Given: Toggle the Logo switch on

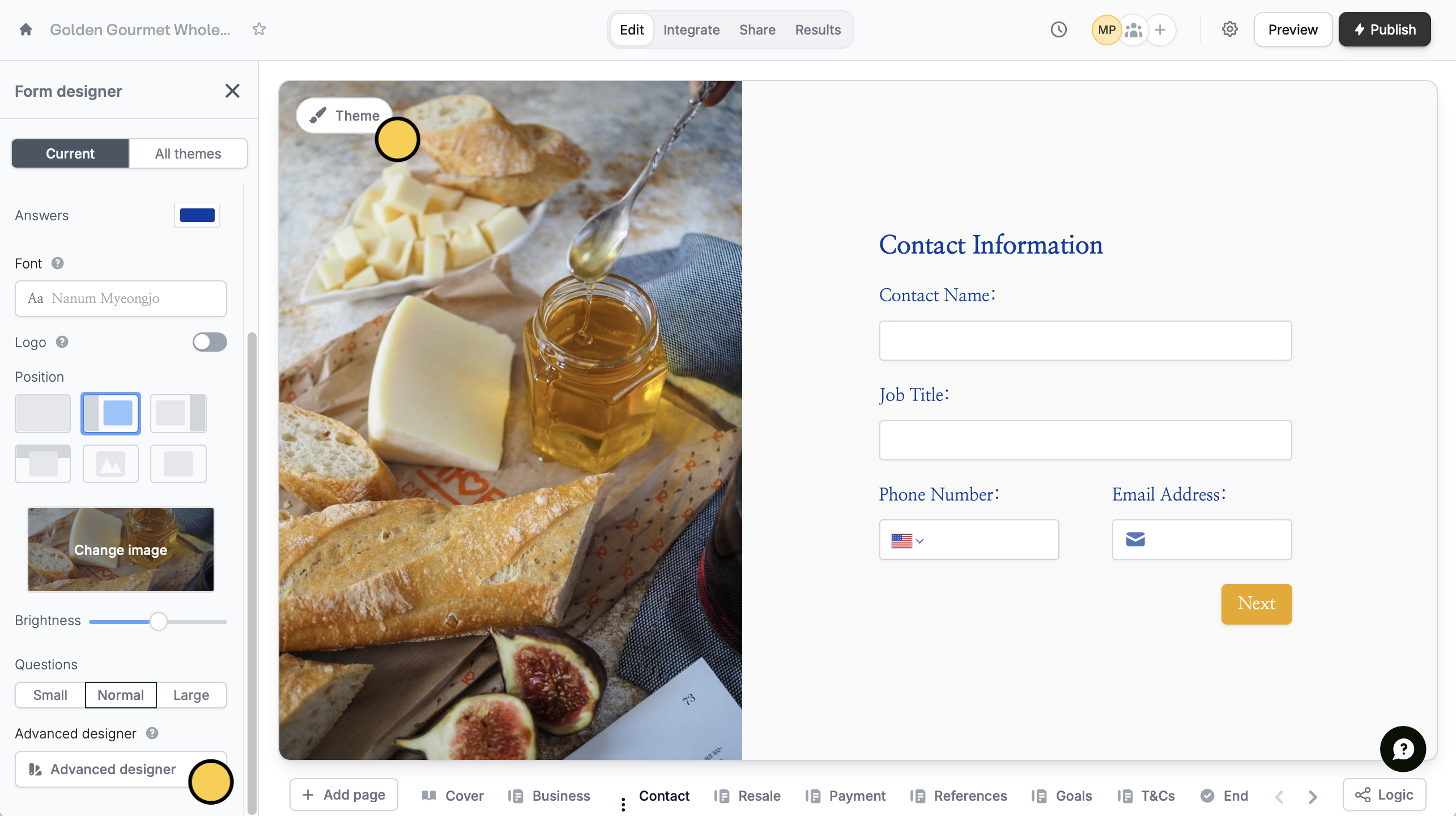Looking at the screenshot, I should [210, 342].
